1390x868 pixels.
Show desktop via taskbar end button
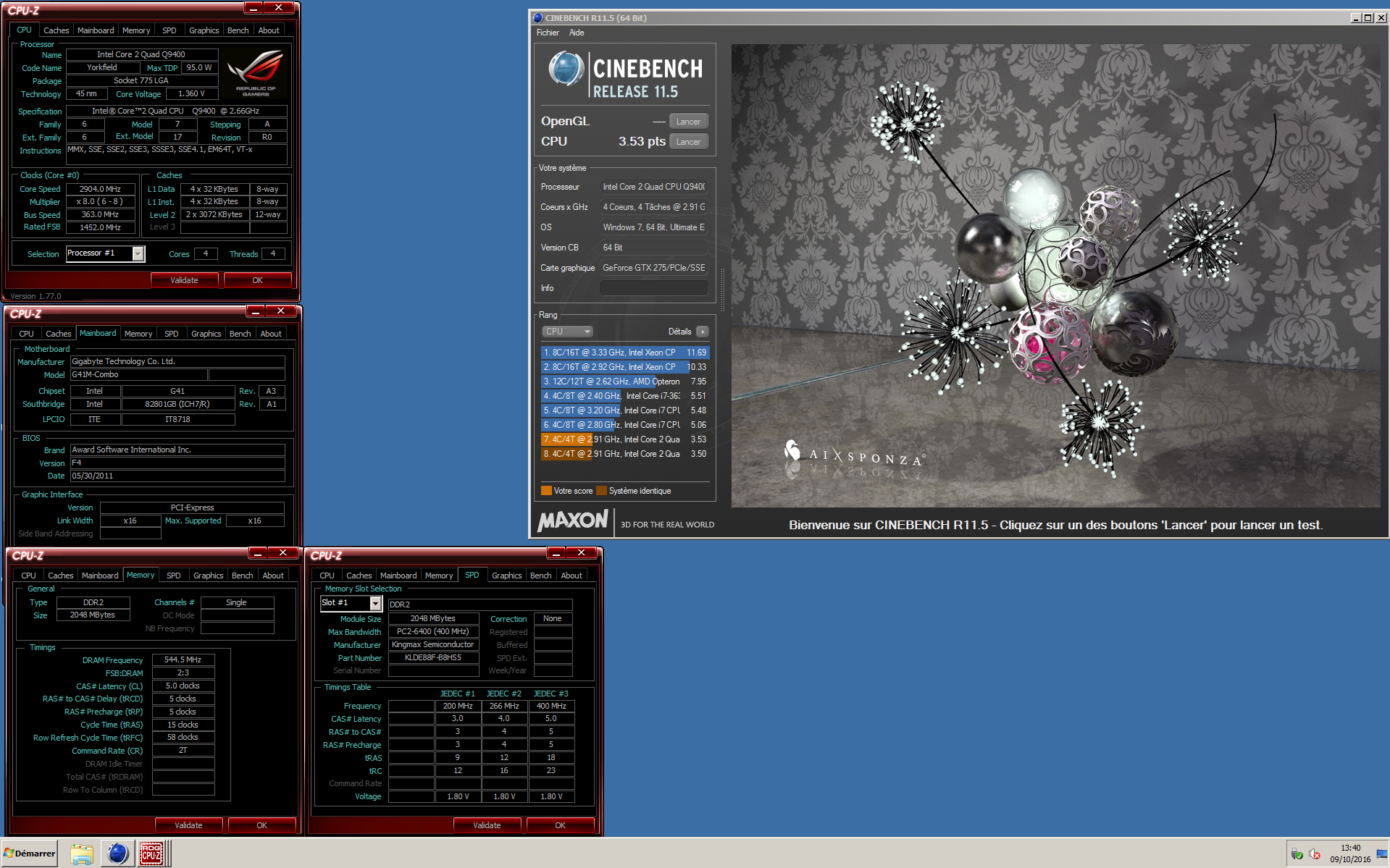(1381, 854)
